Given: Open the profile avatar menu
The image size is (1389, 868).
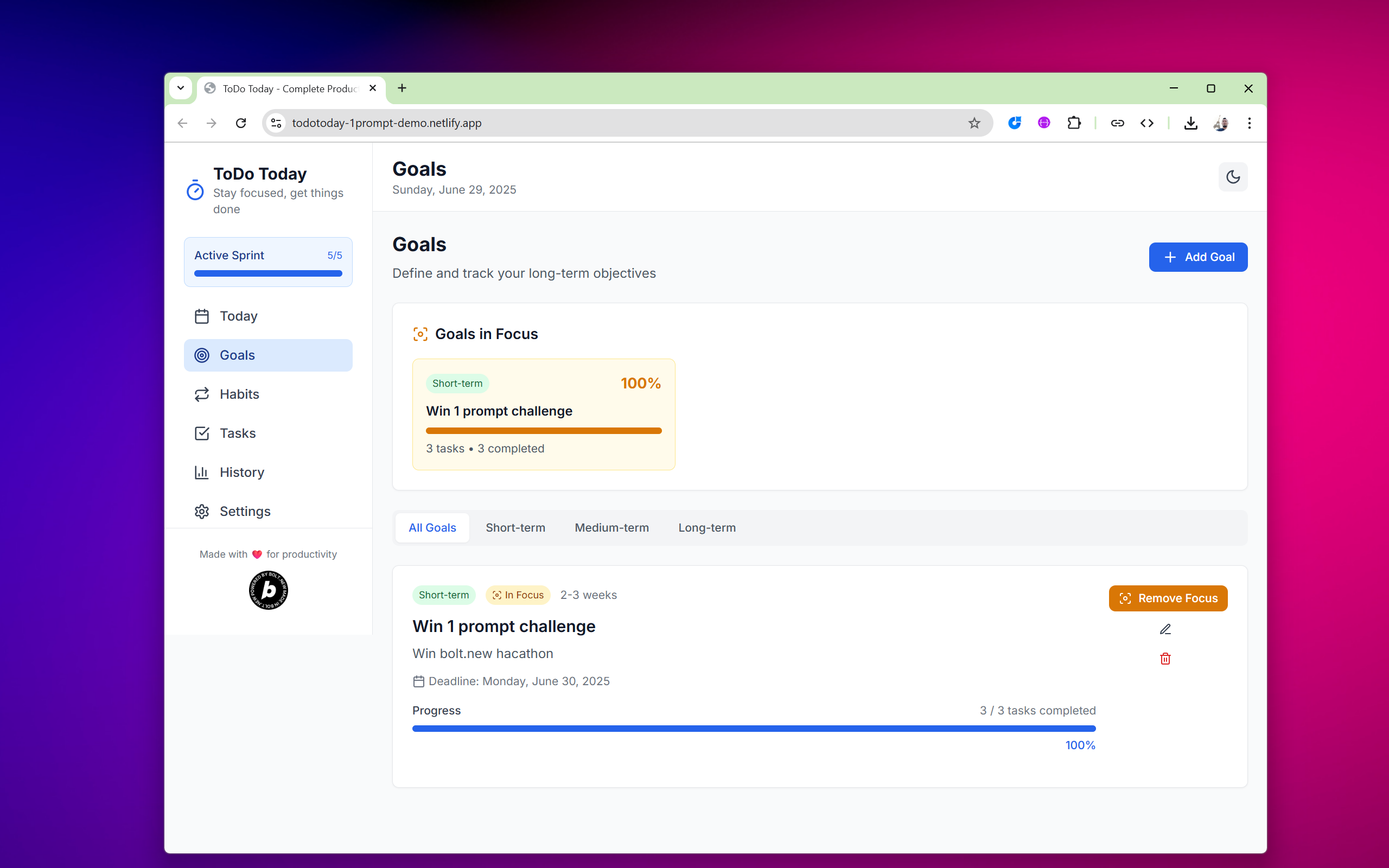Looking at the screenshot, I should click(x=1220, y=123).
